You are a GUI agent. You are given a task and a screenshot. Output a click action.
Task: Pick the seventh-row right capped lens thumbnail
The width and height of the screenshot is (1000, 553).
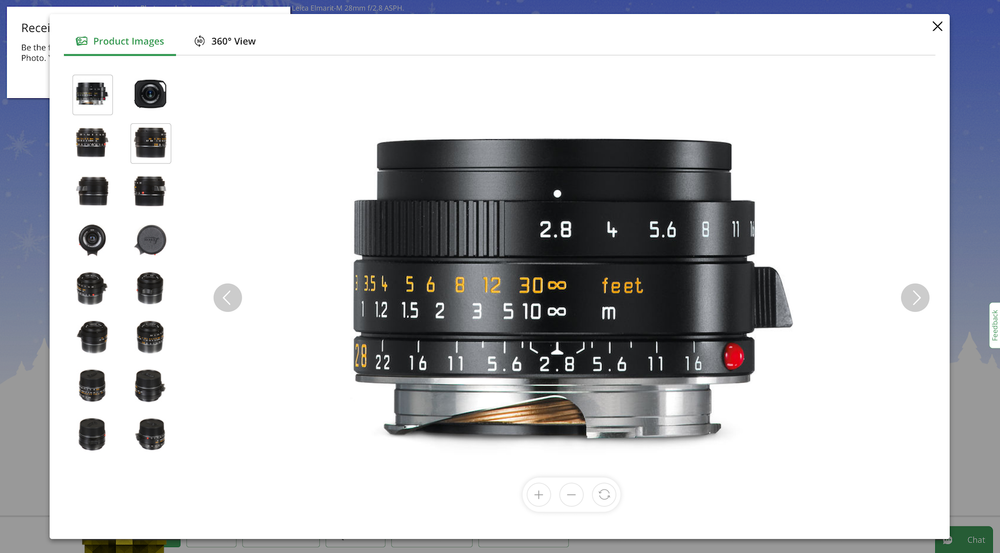(151, 385)
